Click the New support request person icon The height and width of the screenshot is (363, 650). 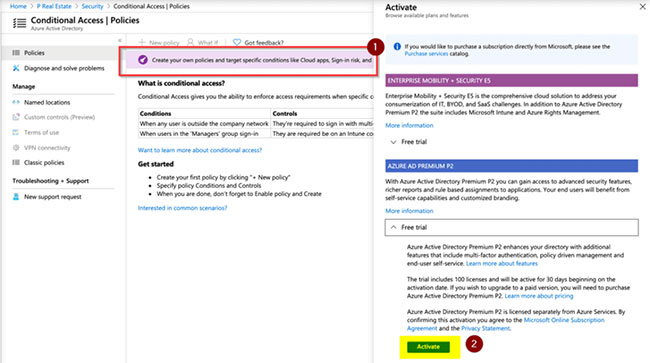[x=16, y=197]
